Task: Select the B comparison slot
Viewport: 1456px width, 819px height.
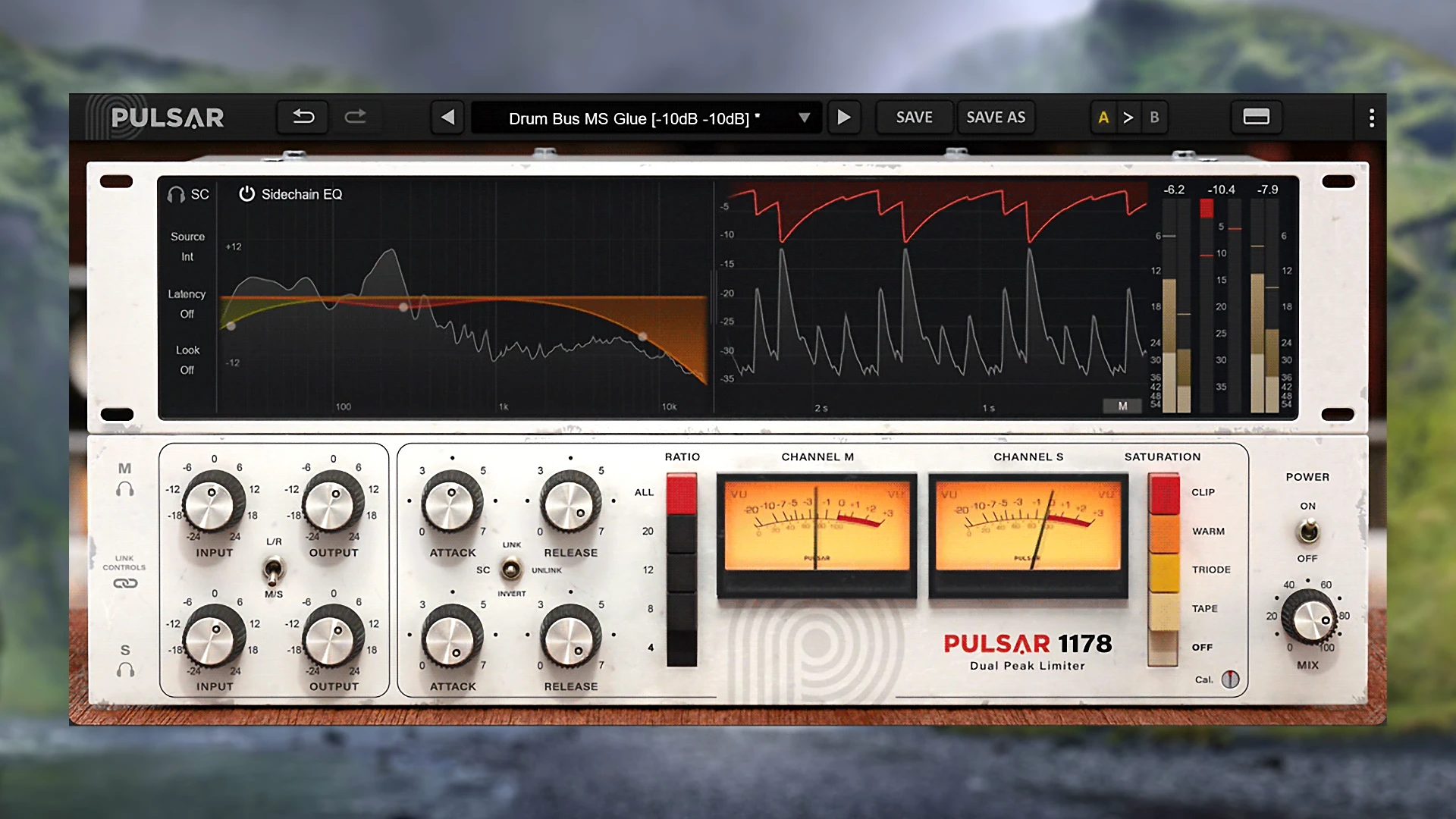Action: tap(1154, 118)
